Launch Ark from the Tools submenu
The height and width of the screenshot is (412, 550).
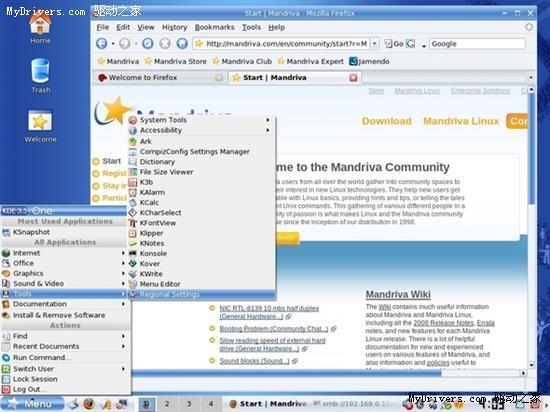pos(201,141)
